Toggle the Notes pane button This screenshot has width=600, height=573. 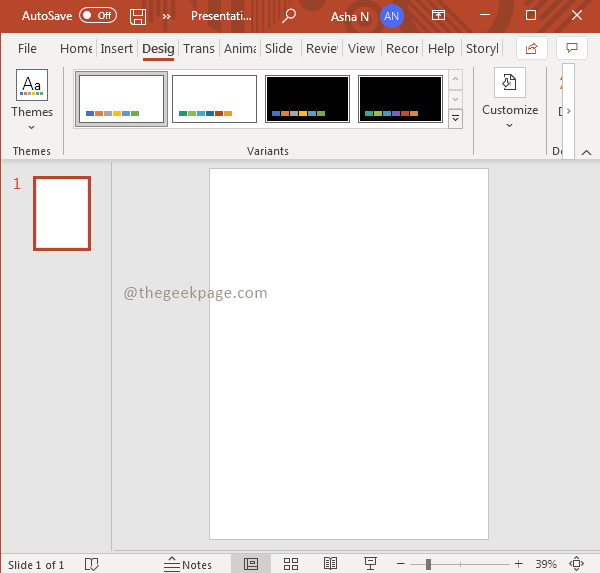coord(188,564)
